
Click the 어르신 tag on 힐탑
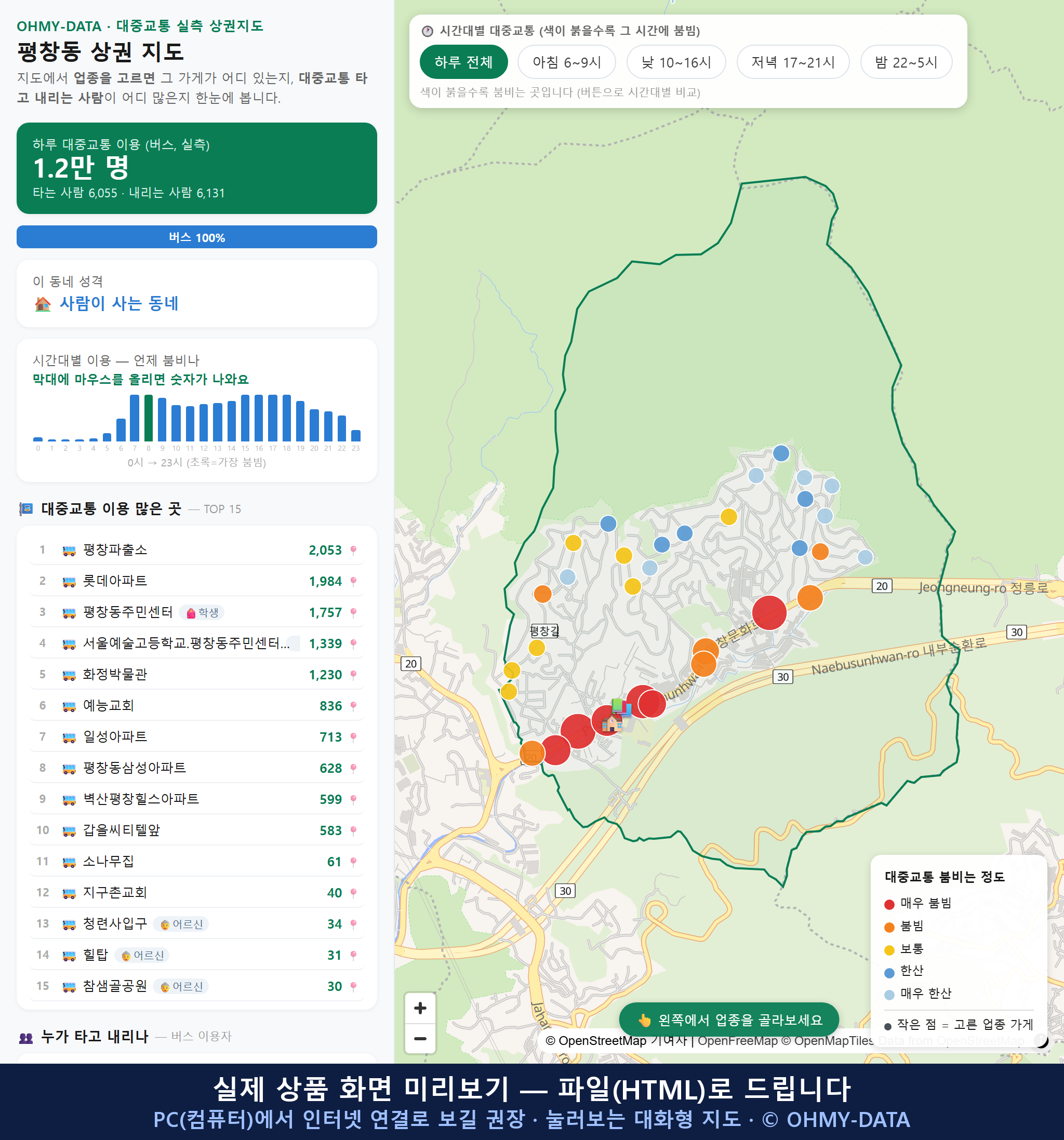(142, 955)
